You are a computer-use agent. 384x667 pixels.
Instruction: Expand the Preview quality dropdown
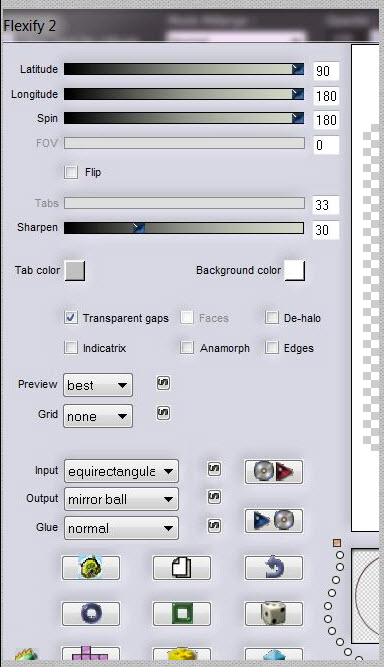pyautogui.click(x=98, y=385)
